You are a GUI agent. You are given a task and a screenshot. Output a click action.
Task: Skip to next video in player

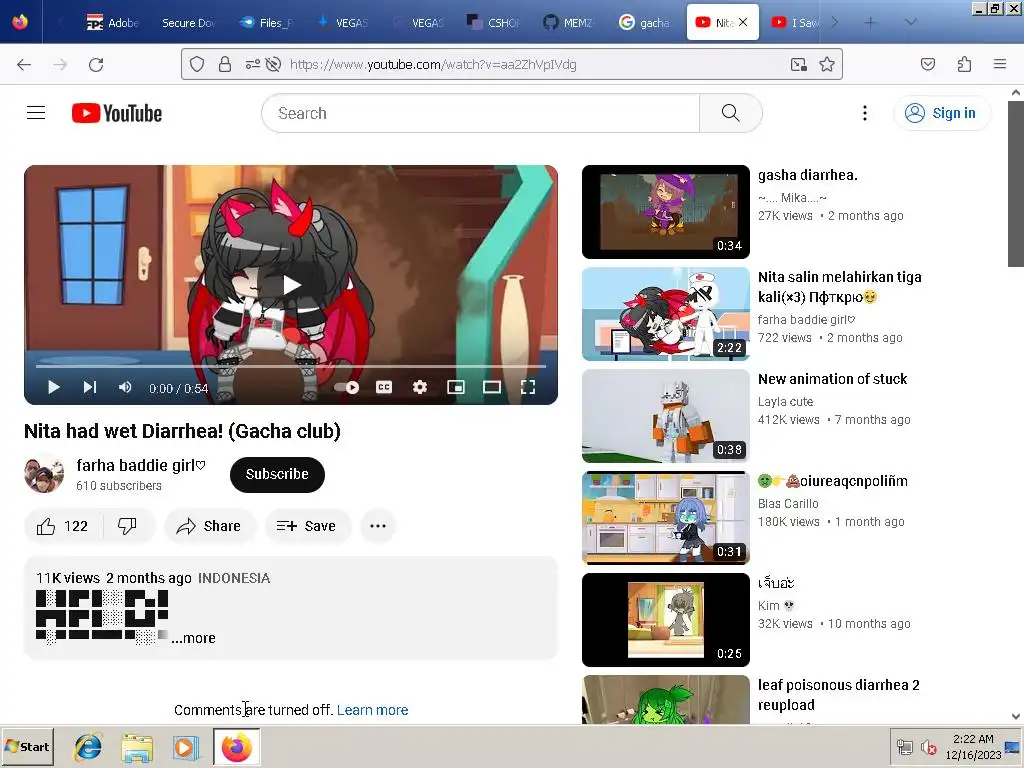[90, 388]
